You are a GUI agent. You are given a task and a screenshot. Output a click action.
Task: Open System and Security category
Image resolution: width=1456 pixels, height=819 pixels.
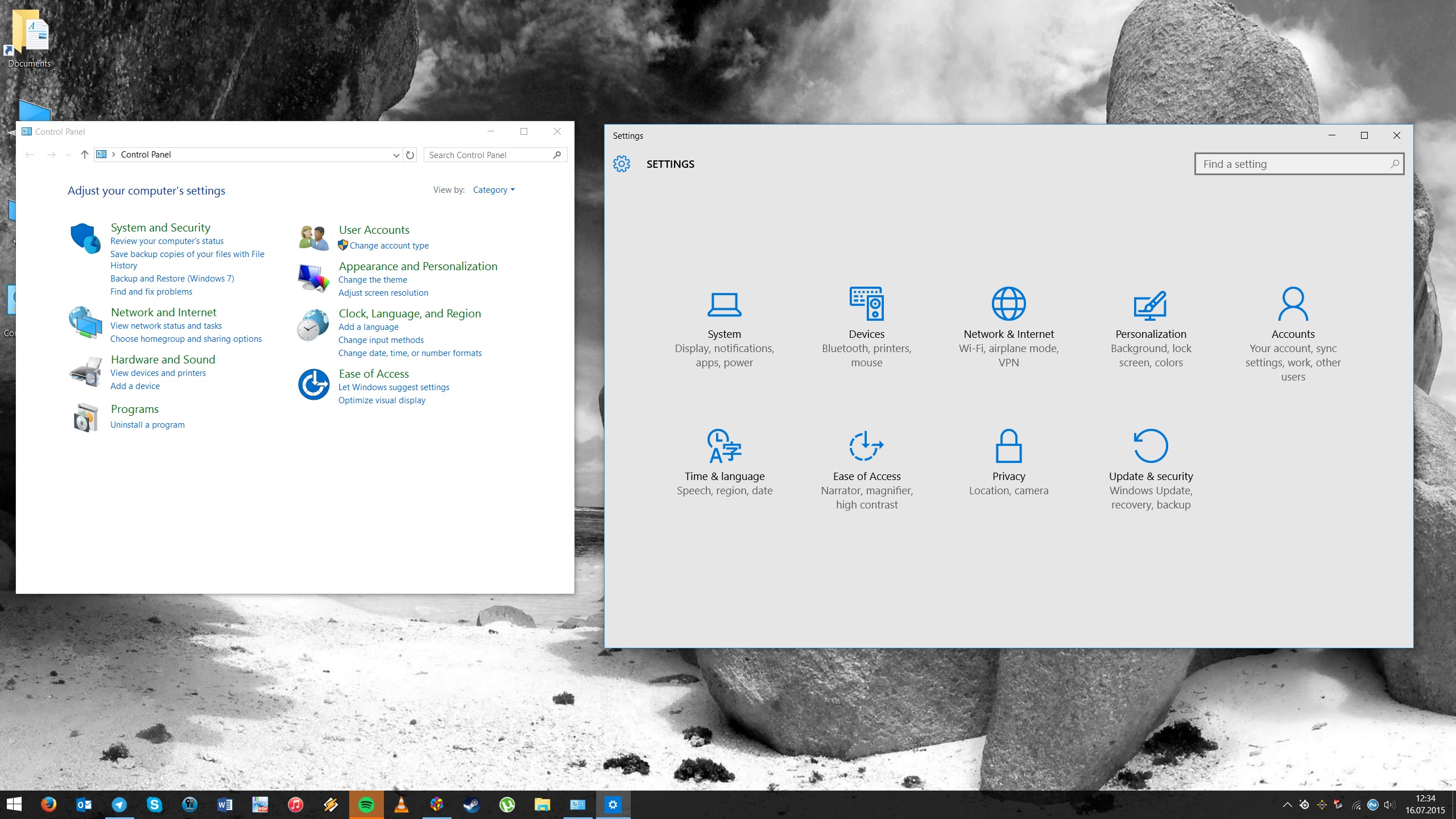(160, 227)
